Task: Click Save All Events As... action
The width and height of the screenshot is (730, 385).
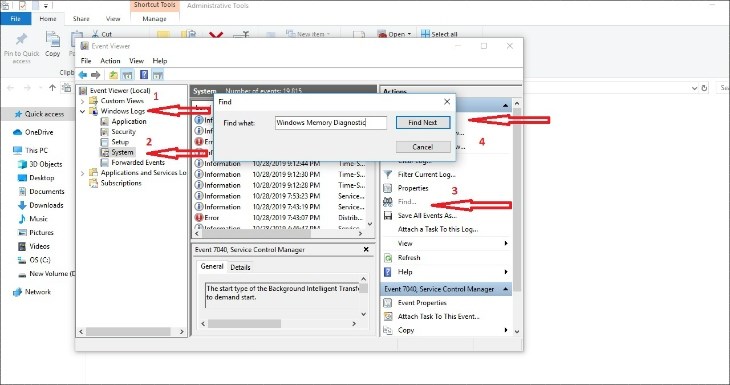Action: pyautogui.click(x=427, y=216)
